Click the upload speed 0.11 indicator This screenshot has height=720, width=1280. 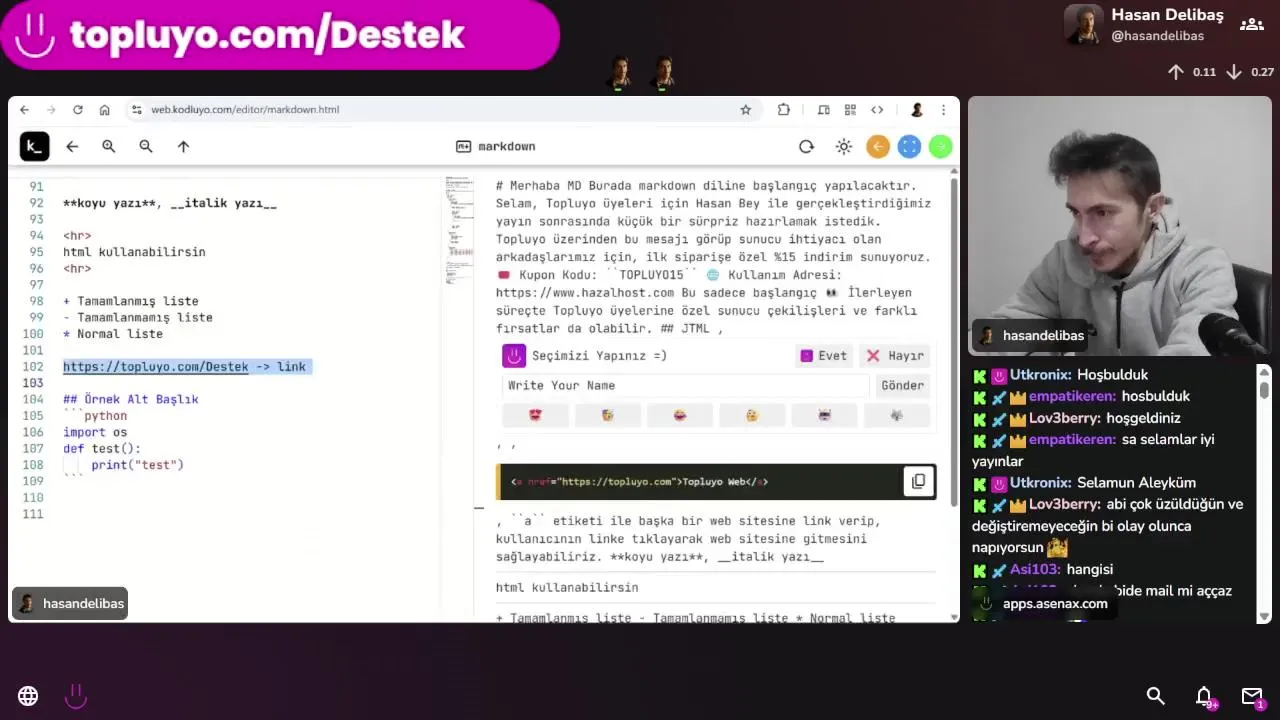click(1192, 72)
